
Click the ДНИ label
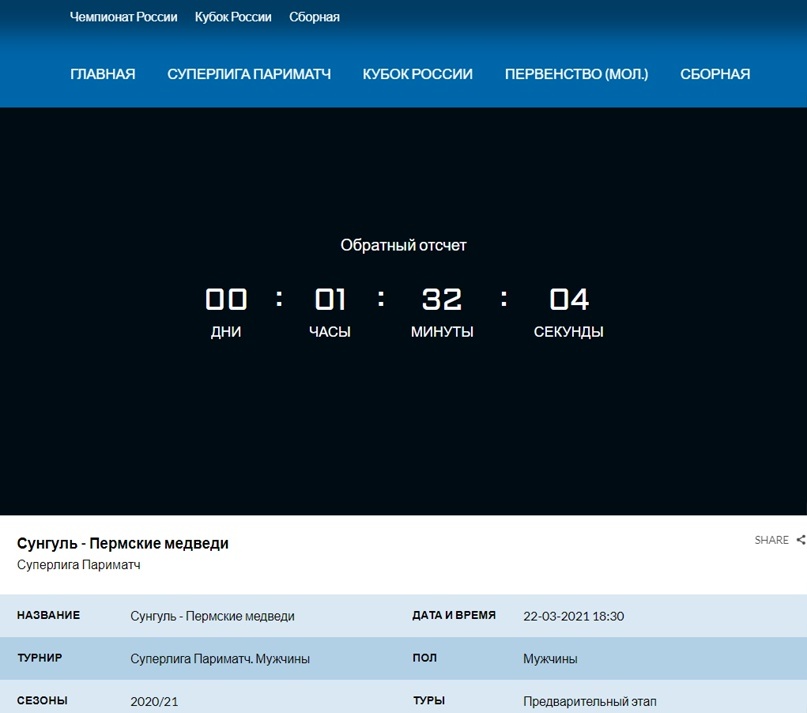(226, 332)
